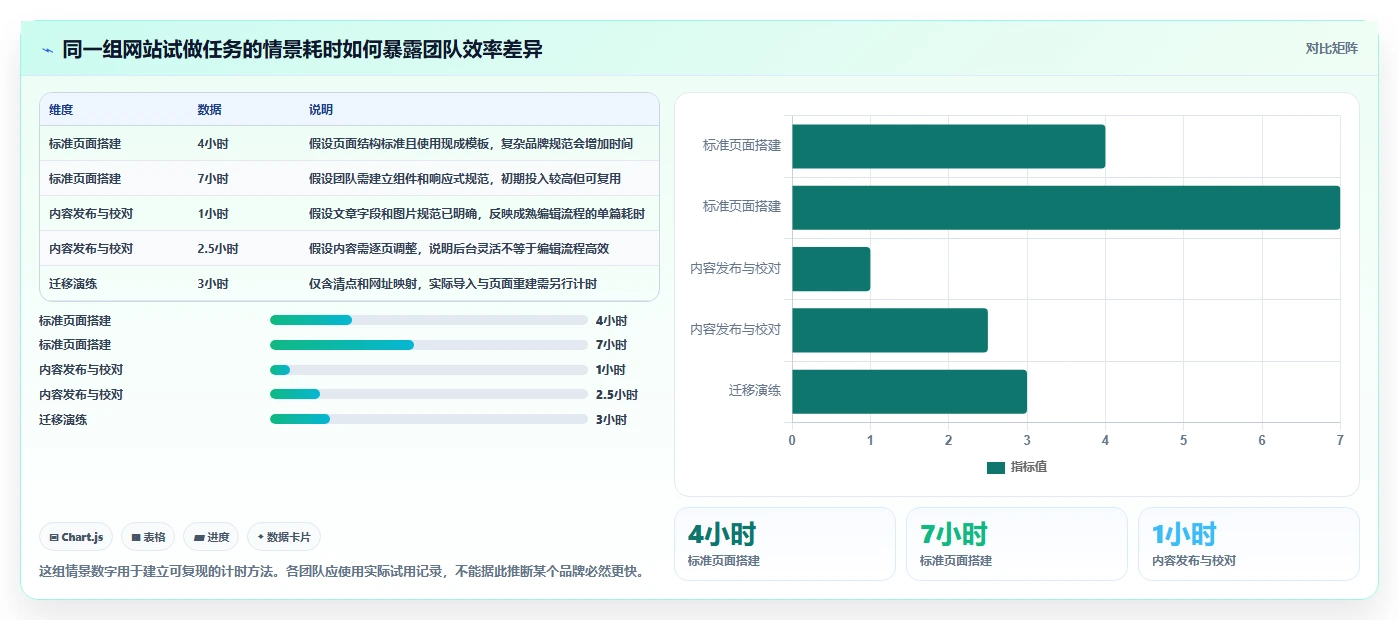Click table description starting 假设页面结构标准
The width and height of the screenshot is (1399, 620).
click(x=471, y=144)
